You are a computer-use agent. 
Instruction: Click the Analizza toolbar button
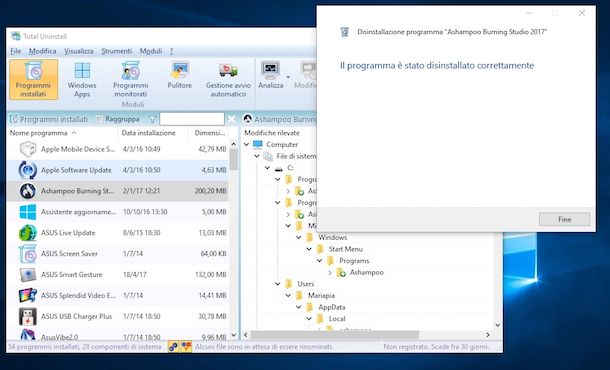pyautogui.click(x=270, y=76)
